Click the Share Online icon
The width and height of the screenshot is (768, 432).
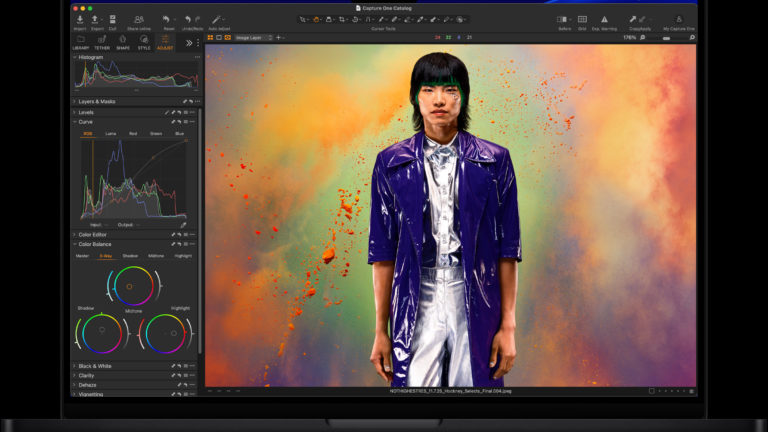pos(139,19)
